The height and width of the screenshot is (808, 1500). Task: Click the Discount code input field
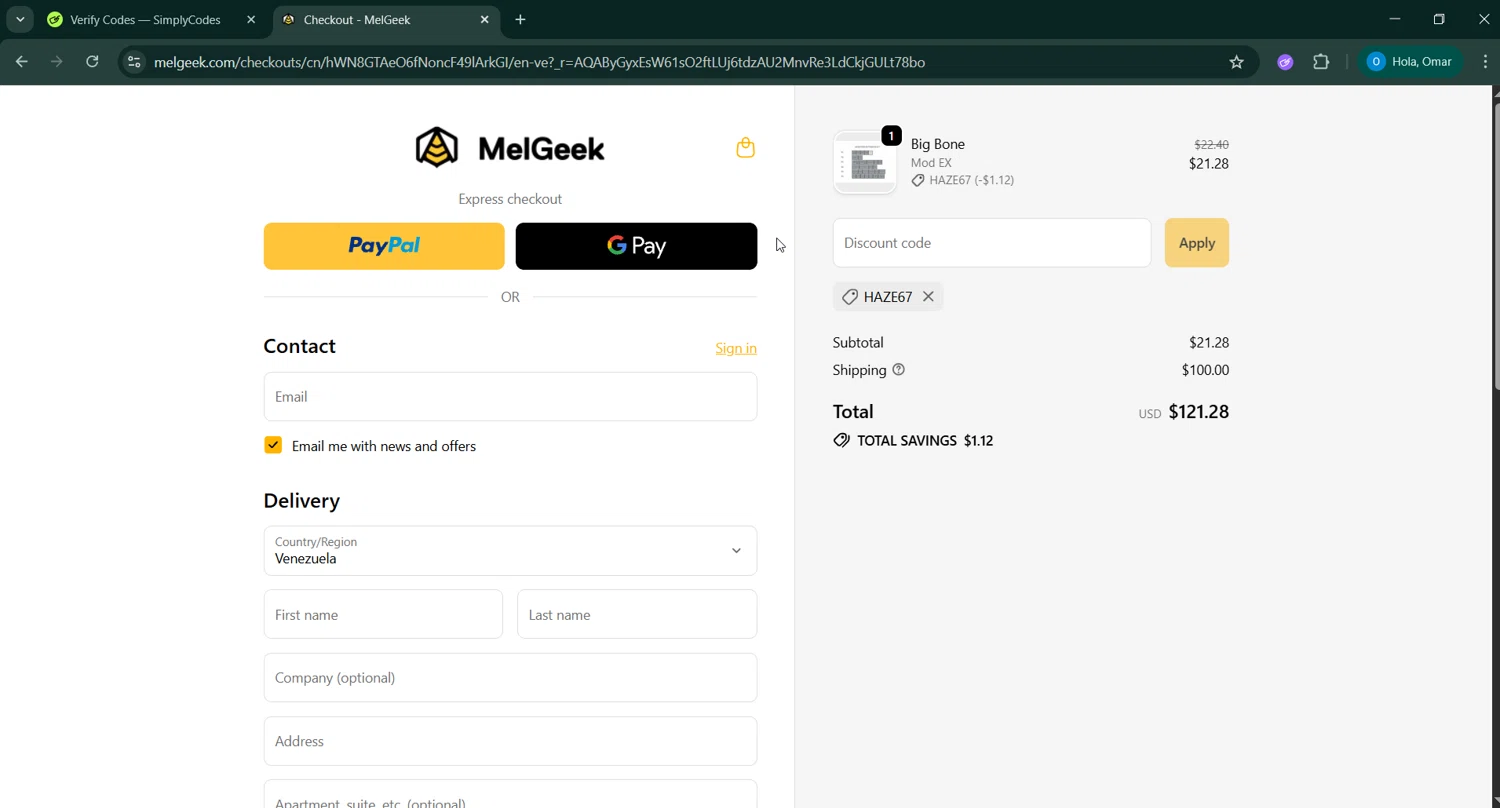(992, 243)
